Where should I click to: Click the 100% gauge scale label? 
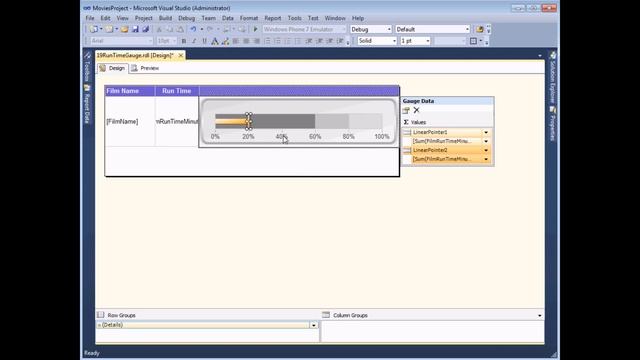pos(382,137)
